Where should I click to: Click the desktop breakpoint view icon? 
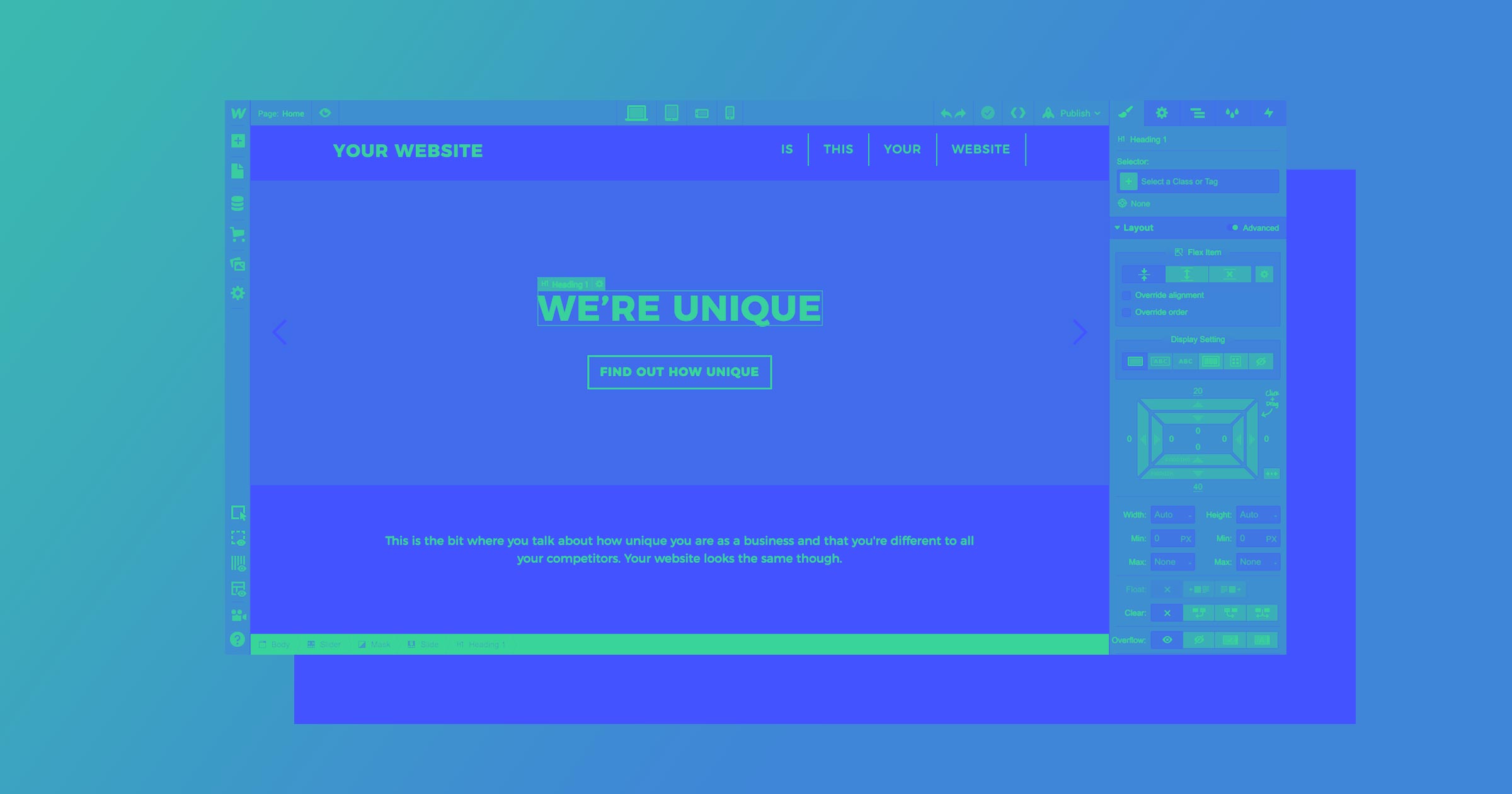(636, 112)
